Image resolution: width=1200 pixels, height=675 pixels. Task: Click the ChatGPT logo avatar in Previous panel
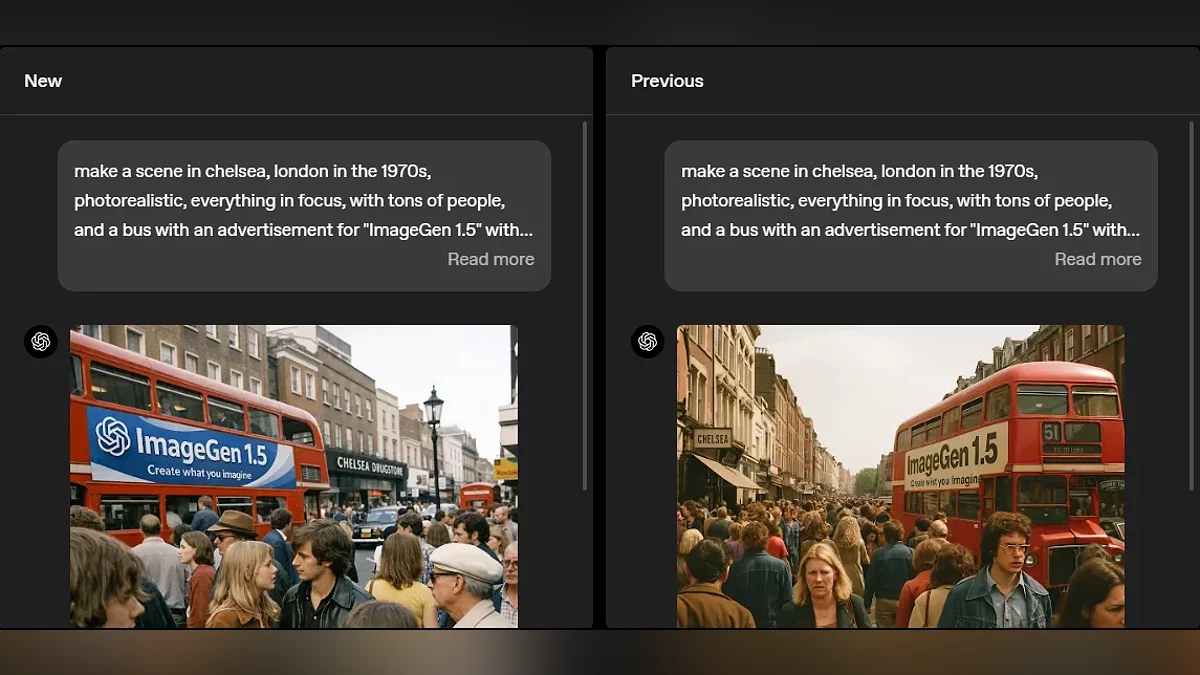pyautogui.click(x=647, y=342)
